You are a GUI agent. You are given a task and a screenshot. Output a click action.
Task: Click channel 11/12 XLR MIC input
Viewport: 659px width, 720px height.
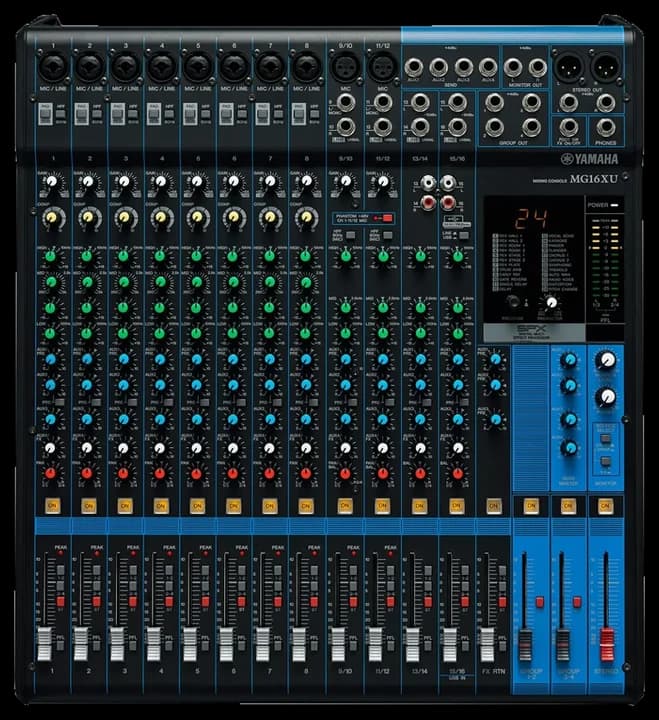(x=382, y=67)
